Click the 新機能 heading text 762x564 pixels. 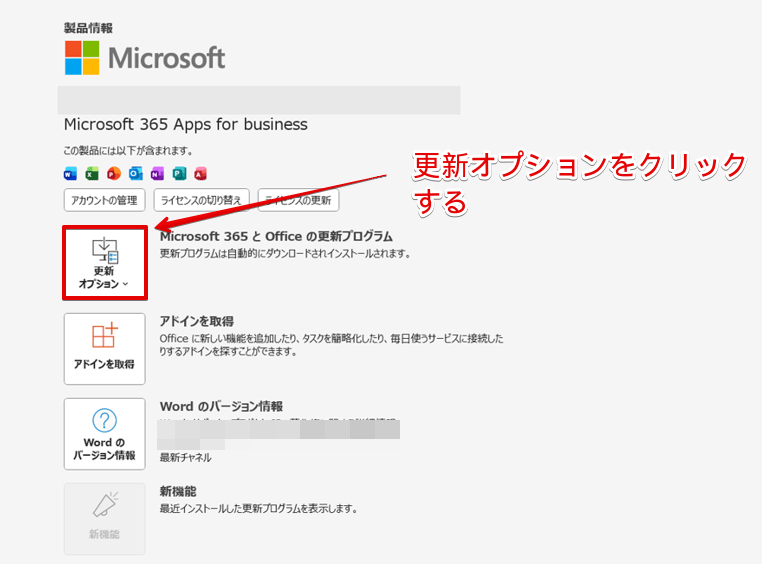pyautogui.click(x=178, y=491)
